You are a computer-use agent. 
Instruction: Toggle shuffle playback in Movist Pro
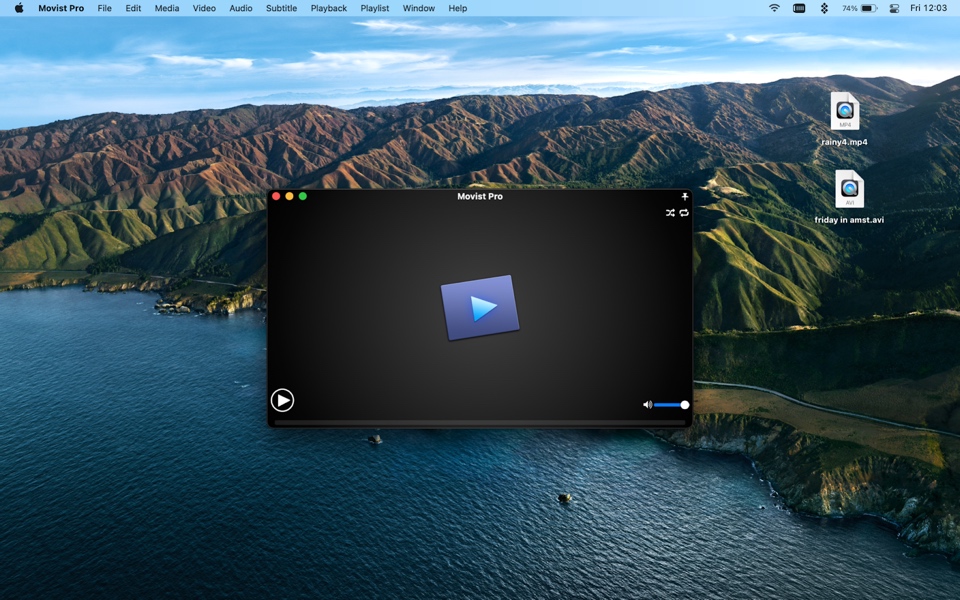click(669, 213)
